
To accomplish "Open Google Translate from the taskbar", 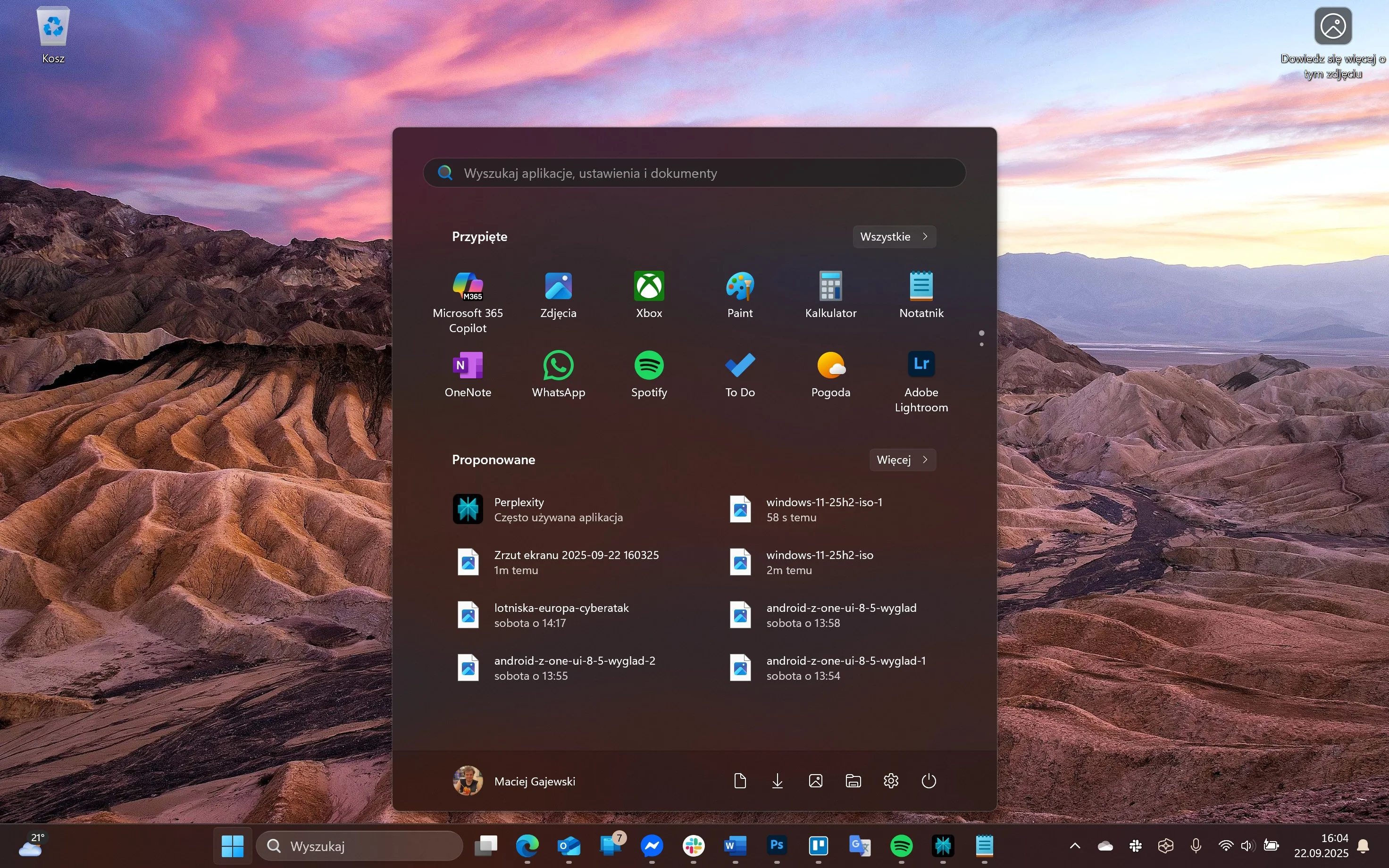I will [x=860, y=846].
